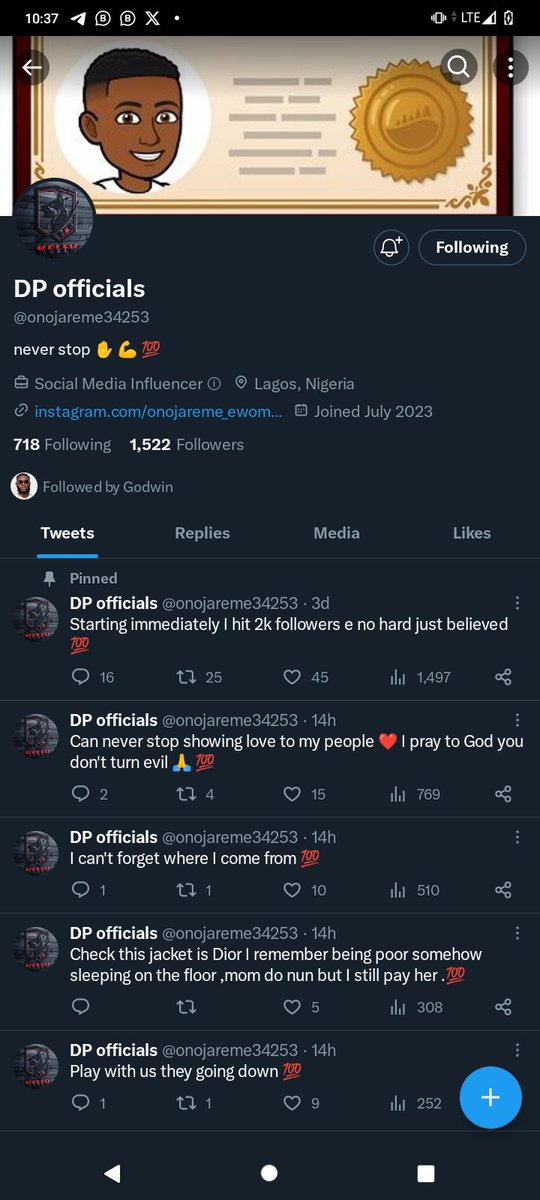This screenshot has height=1200, width=540.
Task: Open the profile three-dot overflow menu
Action: tap(510, 67)
